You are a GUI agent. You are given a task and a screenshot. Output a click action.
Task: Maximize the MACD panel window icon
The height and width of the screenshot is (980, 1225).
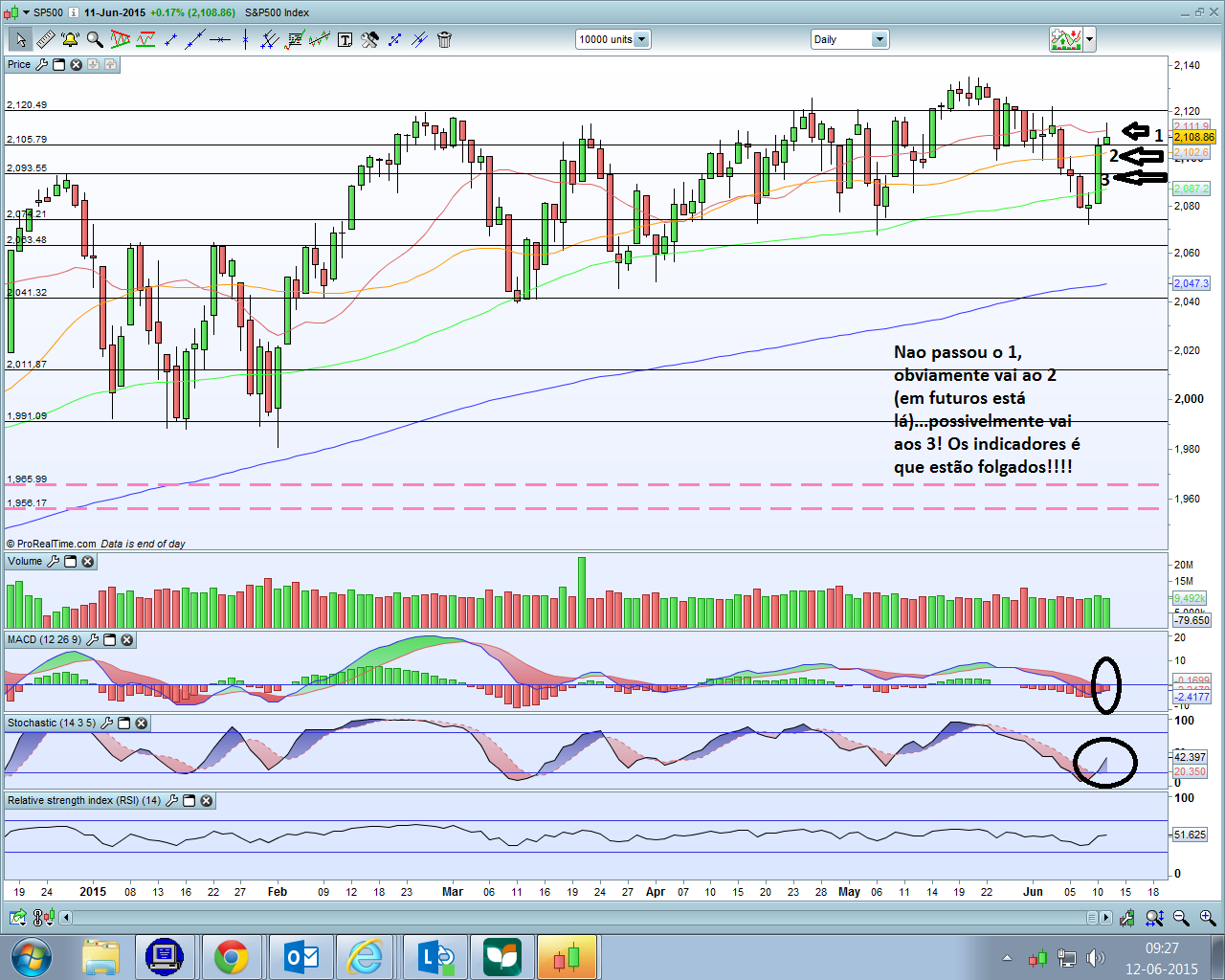click(x=109, y=640)
